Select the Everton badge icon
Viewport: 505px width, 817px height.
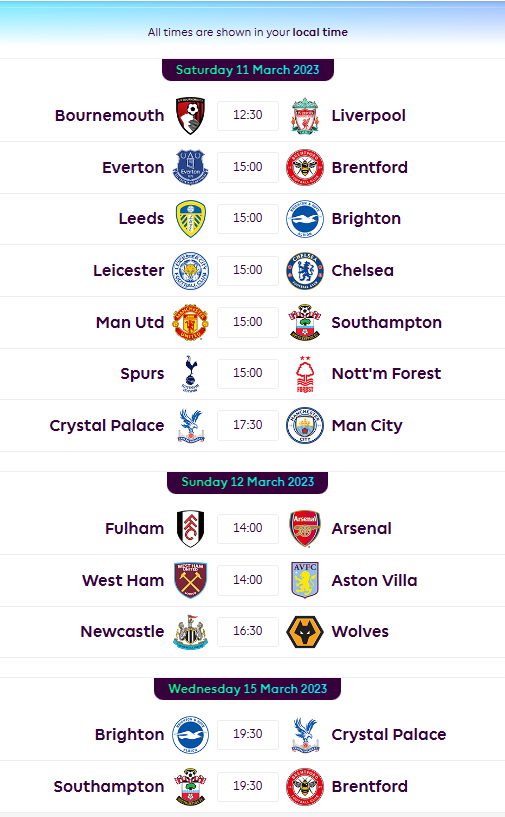(190, 167)
